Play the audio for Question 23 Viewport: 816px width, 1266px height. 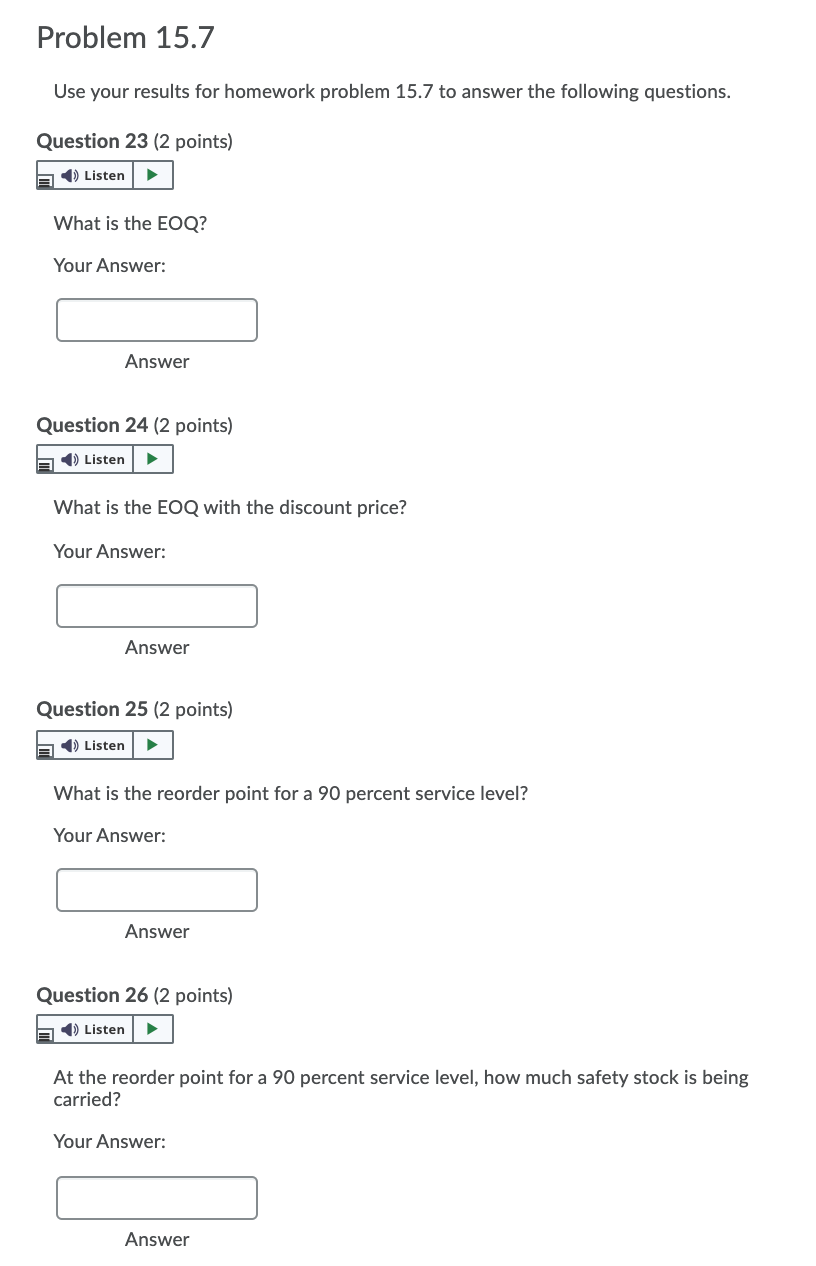pyautogui.click(x=152, y=174)
